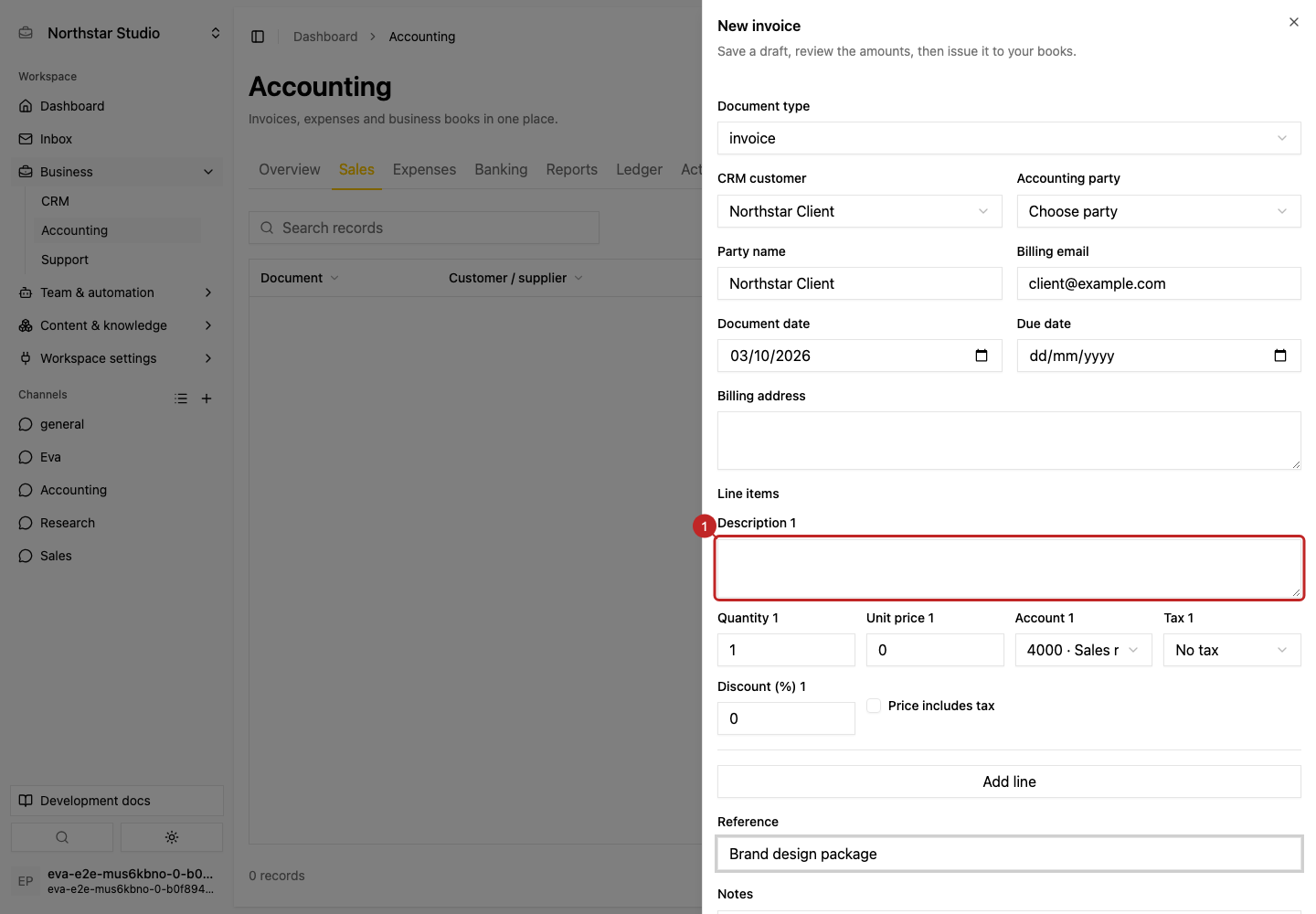Open the channel list options icon
Viewport: 1316px width, 914px height.
pyautogui.click(x=181, y=399)
